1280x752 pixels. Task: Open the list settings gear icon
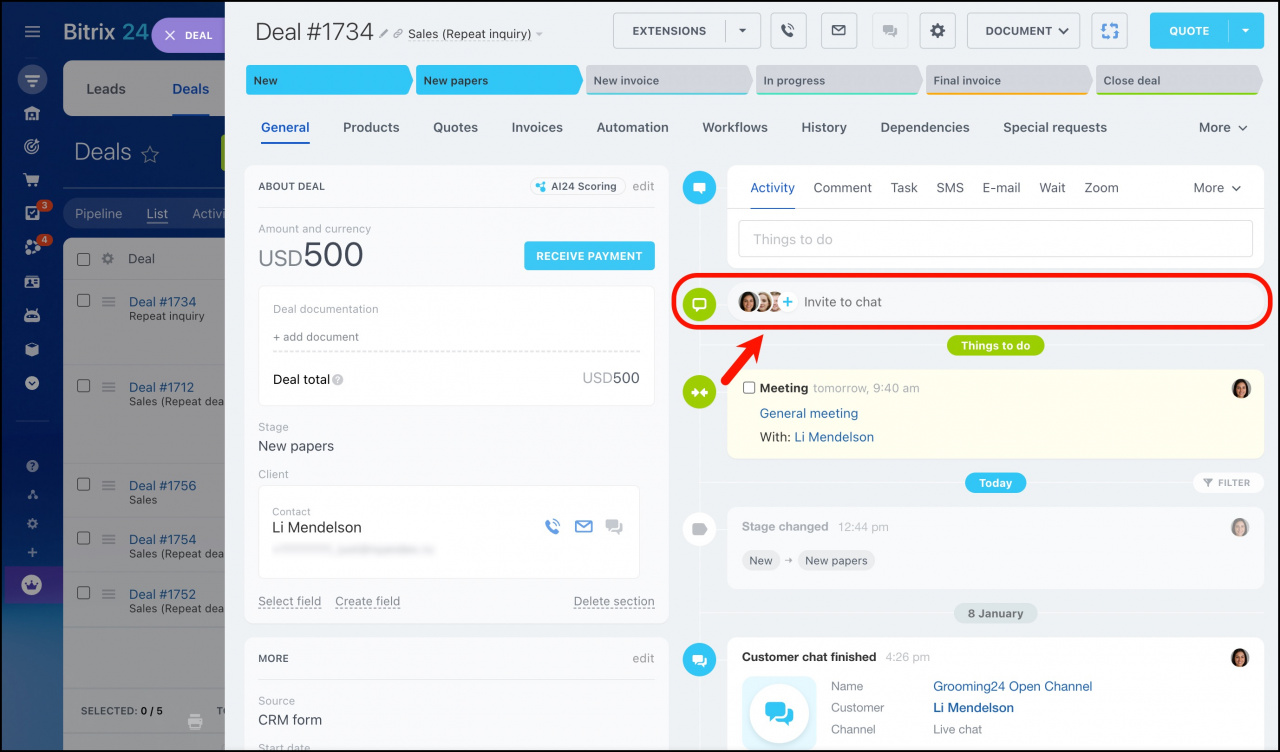108,259
